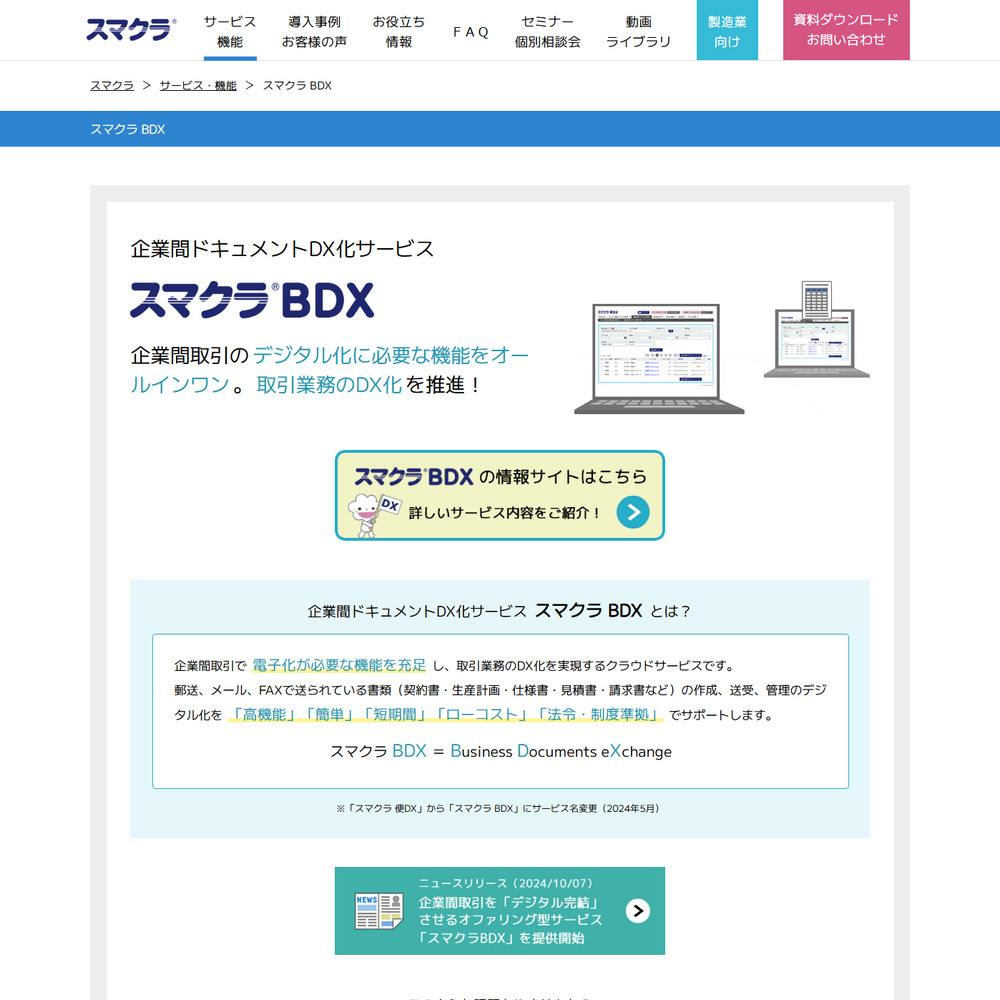1000x1000 pixels.
Task: Click the スマクラ BDX text in the breadcrumb
Action: point(297,85)
